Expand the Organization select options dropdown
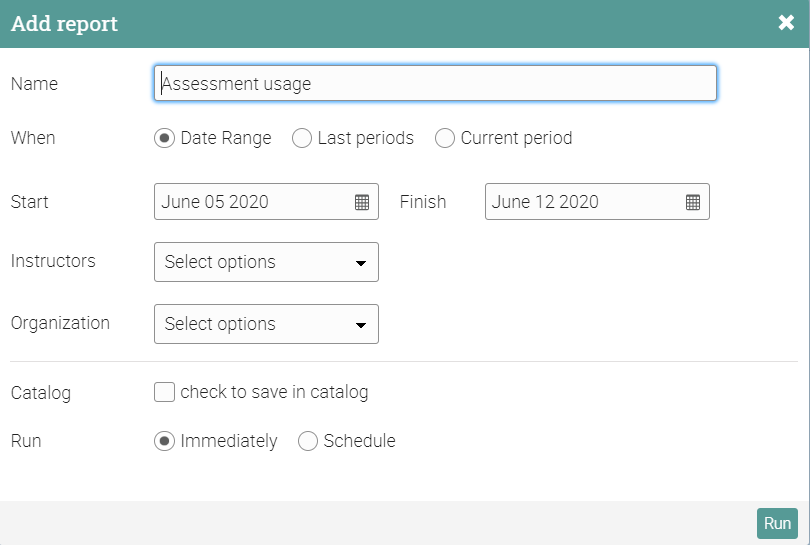The image size is (810, 545). 266,324
